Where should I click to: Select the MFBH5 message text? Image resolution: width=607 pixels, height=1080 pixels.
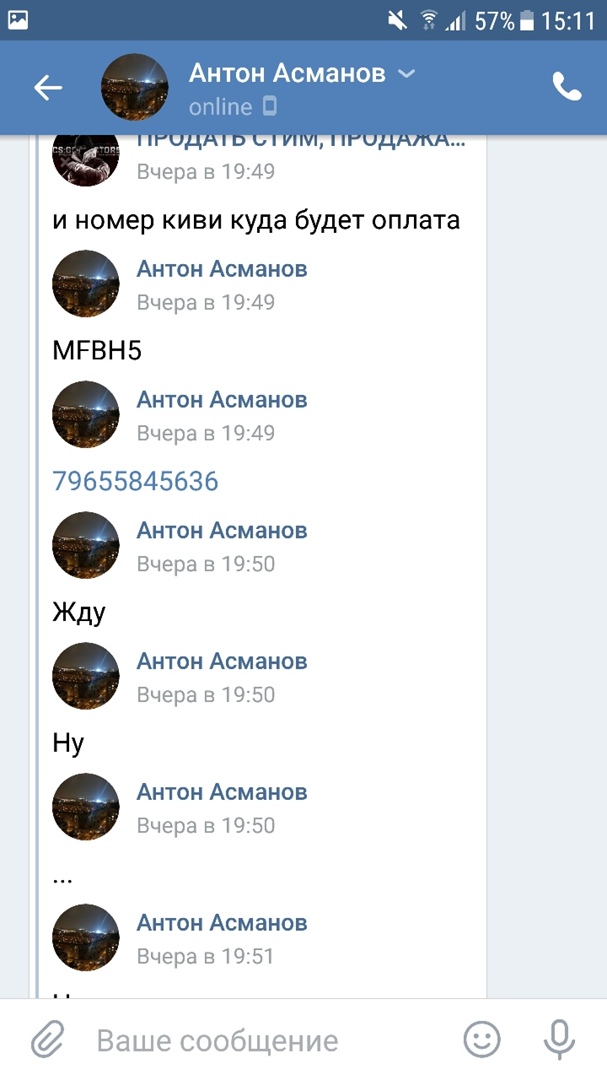(x=97, y=351)
